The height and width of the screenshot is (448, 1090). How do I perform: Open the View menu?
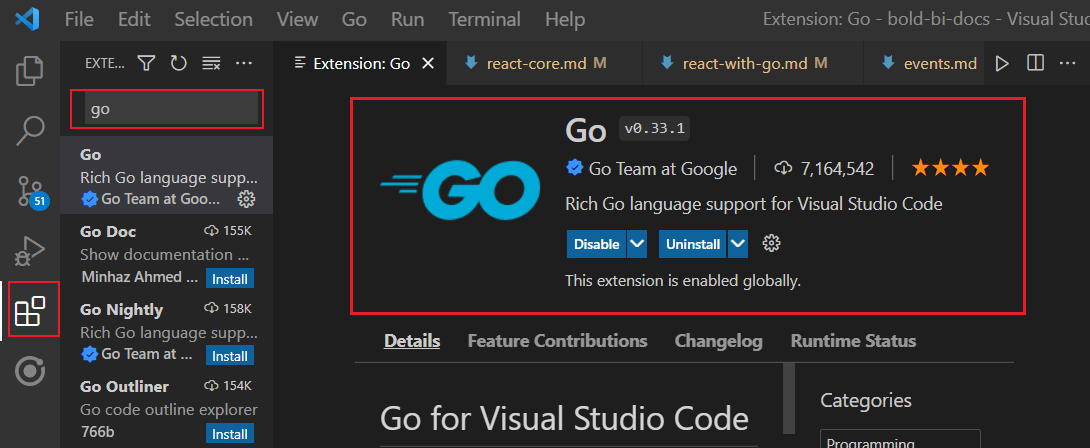click(x=298, y=19)
